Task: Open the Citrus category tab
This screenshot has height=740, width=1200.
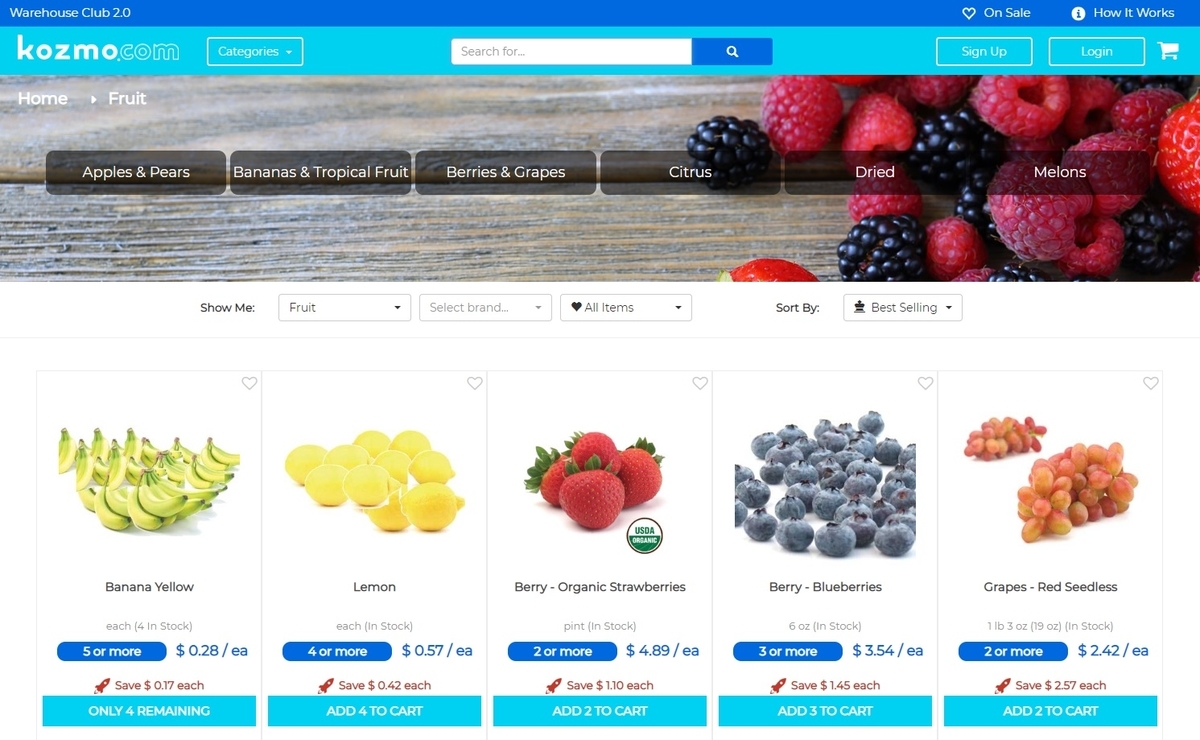Action: [690, 172]
